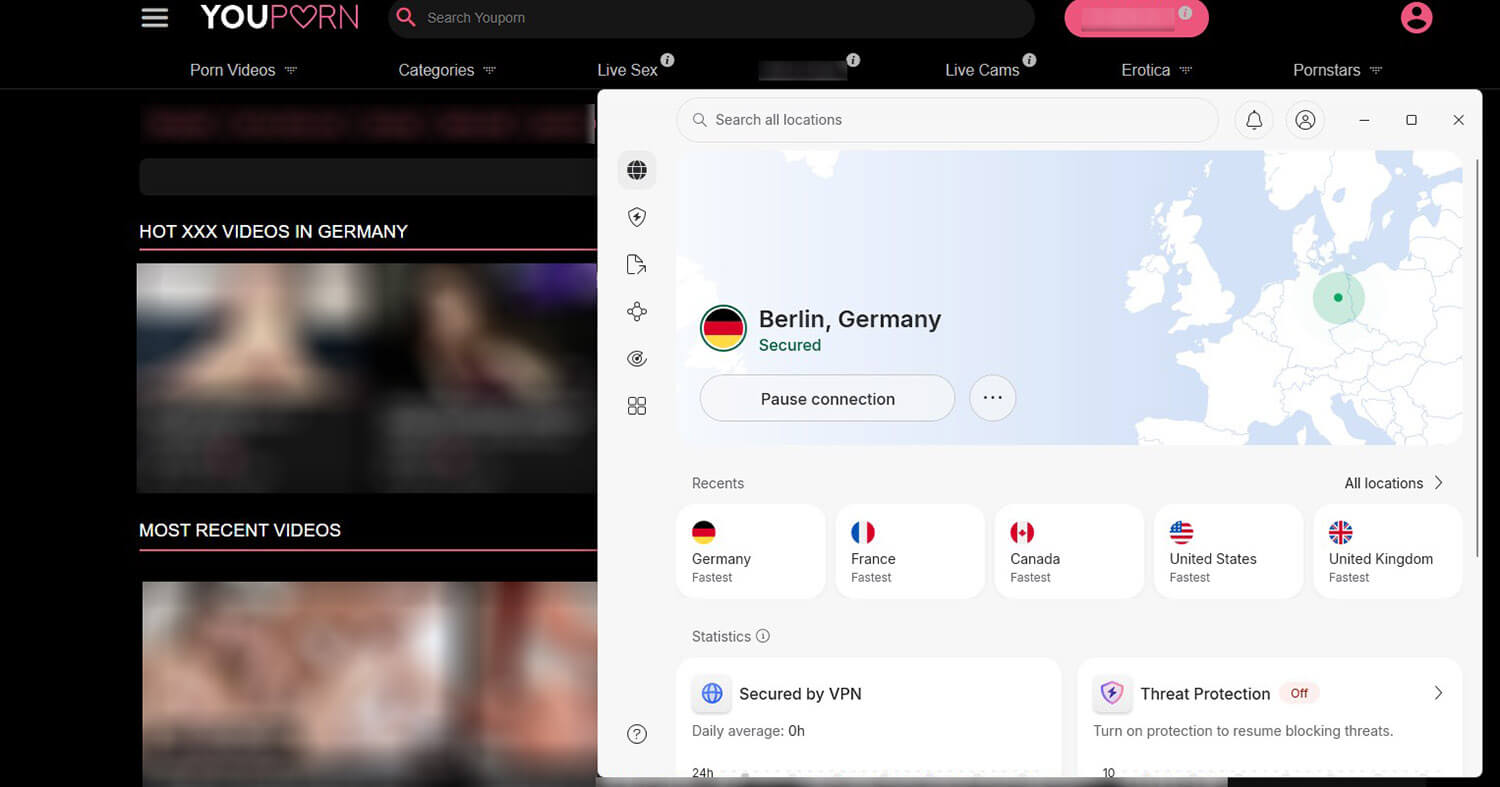The image size is (1500, 787).
Task: Open the file sharing icon in sidebar
Action: [x=637, y=264]
